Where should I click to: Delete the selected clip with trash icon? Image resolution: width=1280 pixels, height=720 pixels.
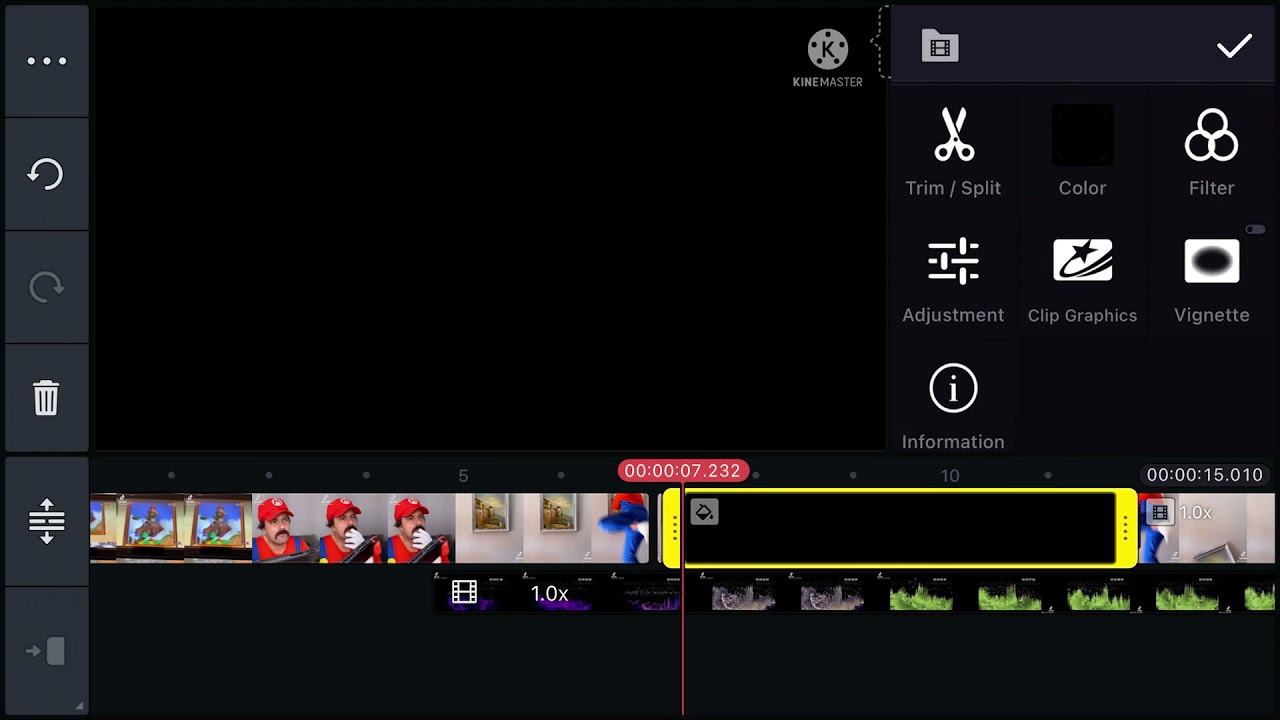click(x=46, y=398)
